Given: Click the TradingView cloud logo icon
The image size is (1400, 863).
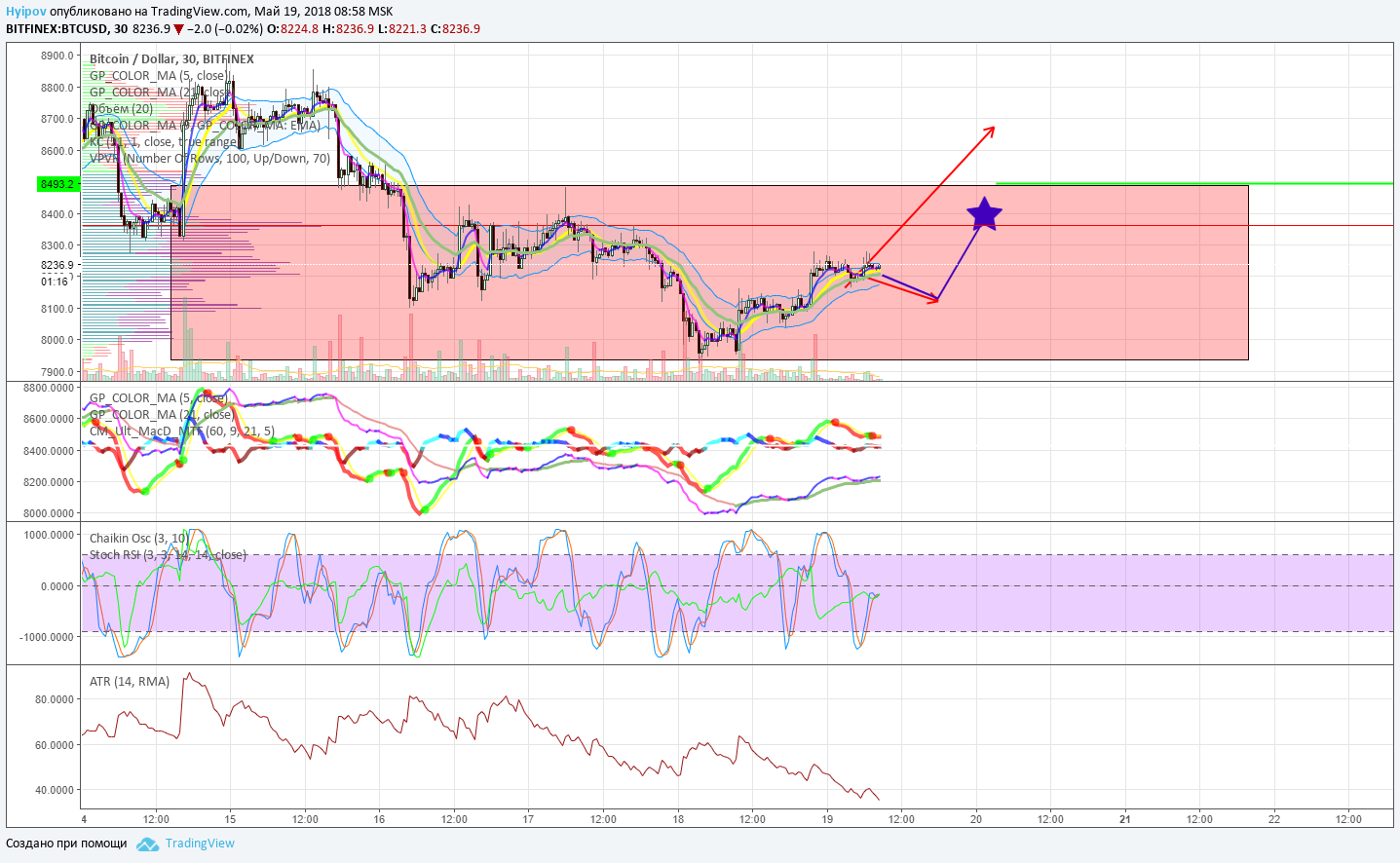Looking at the screenshot, I should tap(147, 844).
